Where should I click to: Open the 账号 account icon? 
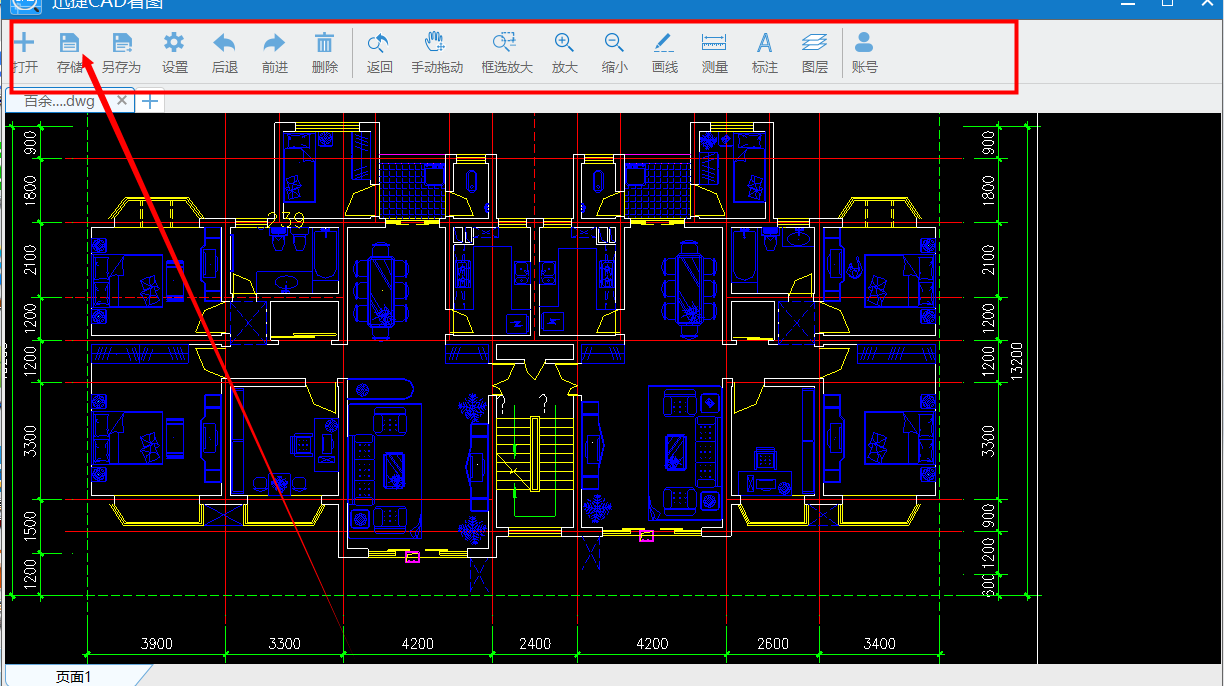pos(864,53)
